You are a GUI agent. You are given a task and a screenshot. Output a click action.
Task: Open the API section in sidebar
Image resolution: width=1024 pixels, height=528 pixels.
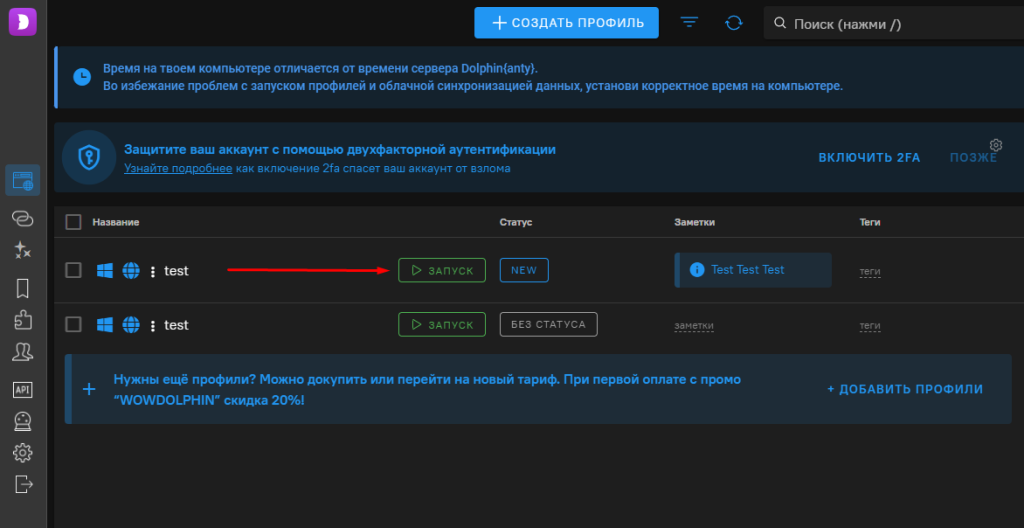click(x=22, y=389)
